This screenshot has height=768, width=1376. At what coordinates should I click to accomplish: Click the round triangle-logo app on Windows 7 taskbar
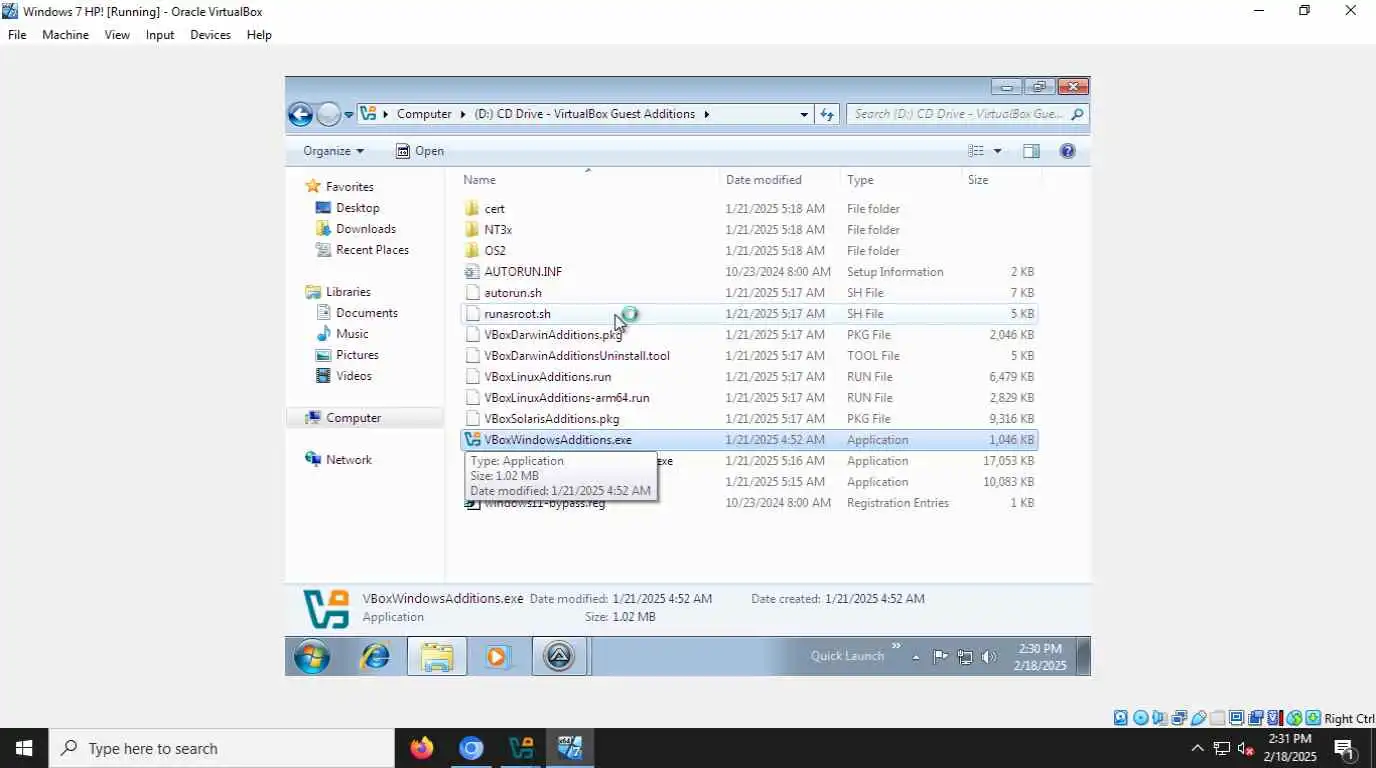coord(559,656)
